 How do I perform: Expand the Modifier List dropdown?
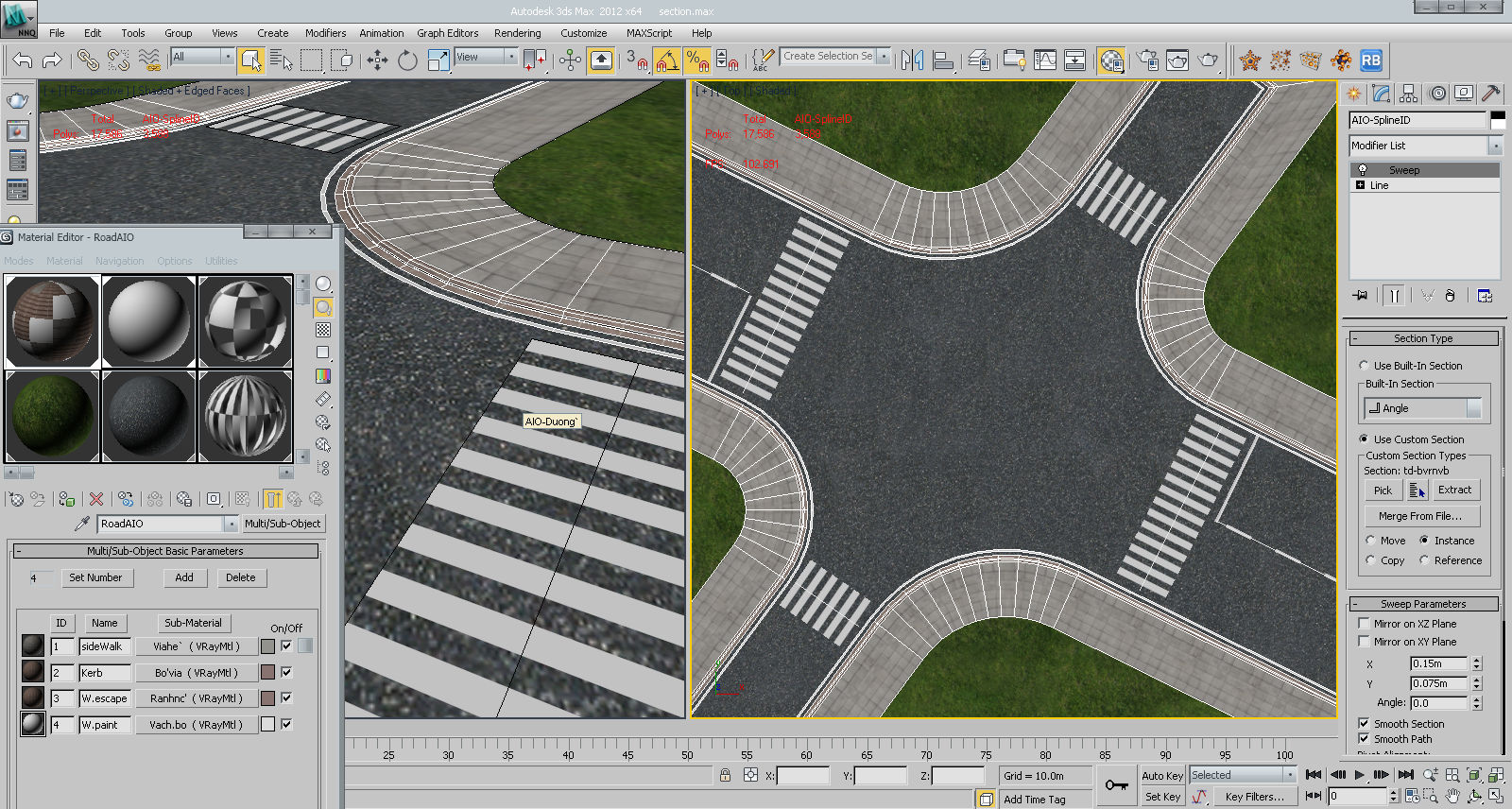[1495, 146]
